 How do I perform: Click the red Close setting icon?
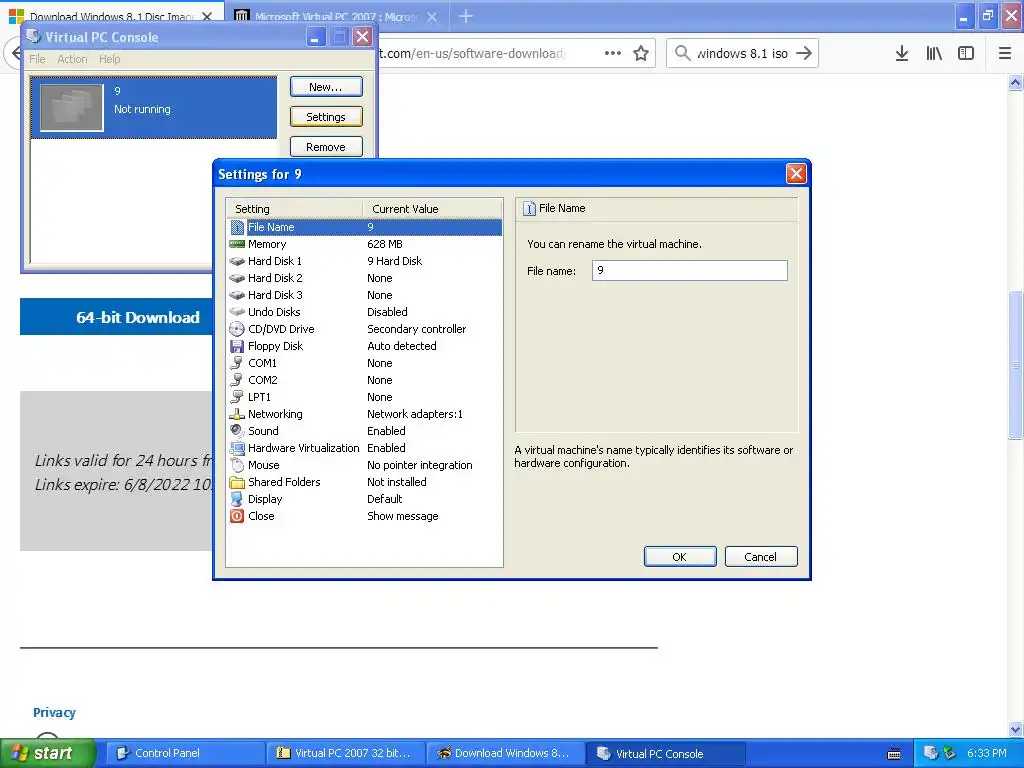(237, 516)
